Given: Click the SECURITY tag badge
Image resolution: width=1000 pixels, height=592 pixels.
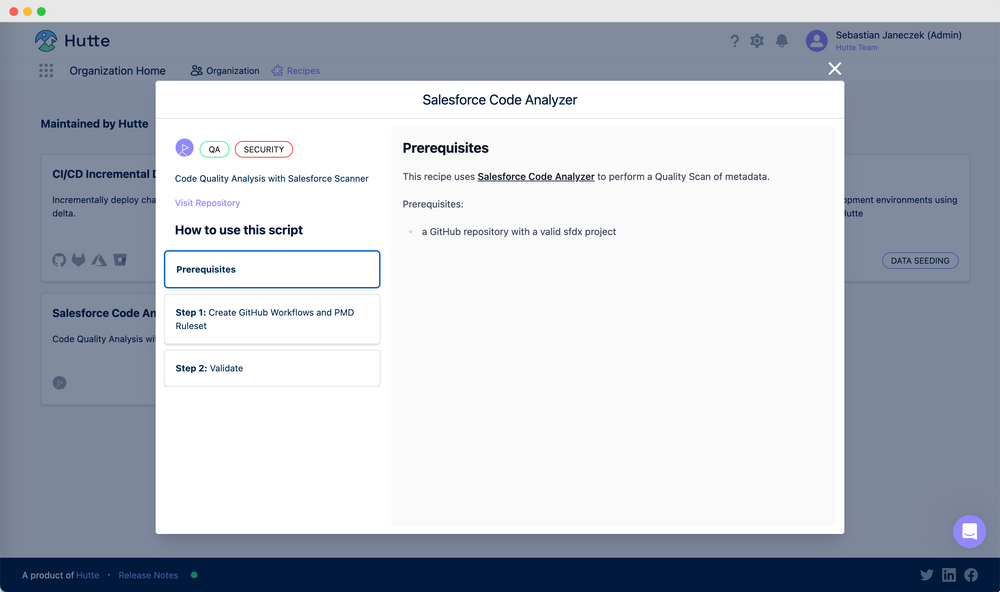Looking at the screenshot, I should pyautogui.click(x=263, y=147).
